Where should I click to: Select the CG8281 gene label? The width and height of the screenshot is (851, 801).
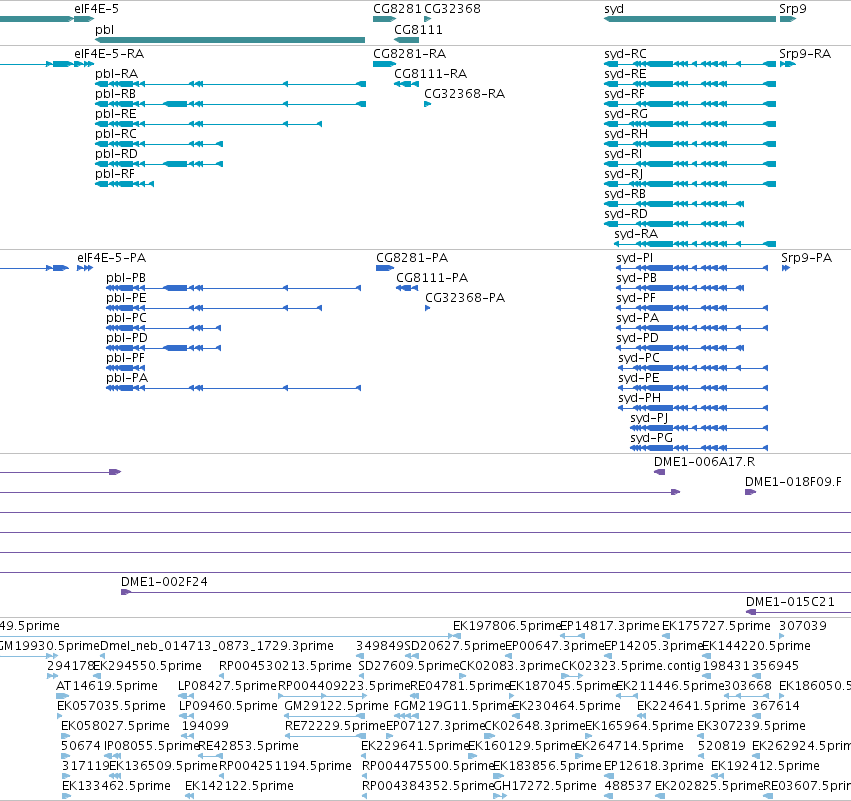397,9
